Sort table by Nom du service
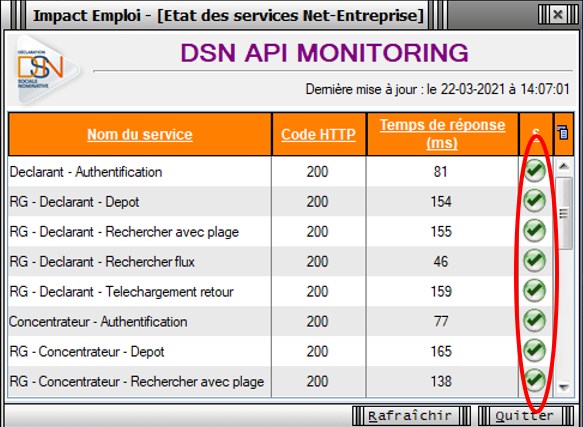 [140, 134]
